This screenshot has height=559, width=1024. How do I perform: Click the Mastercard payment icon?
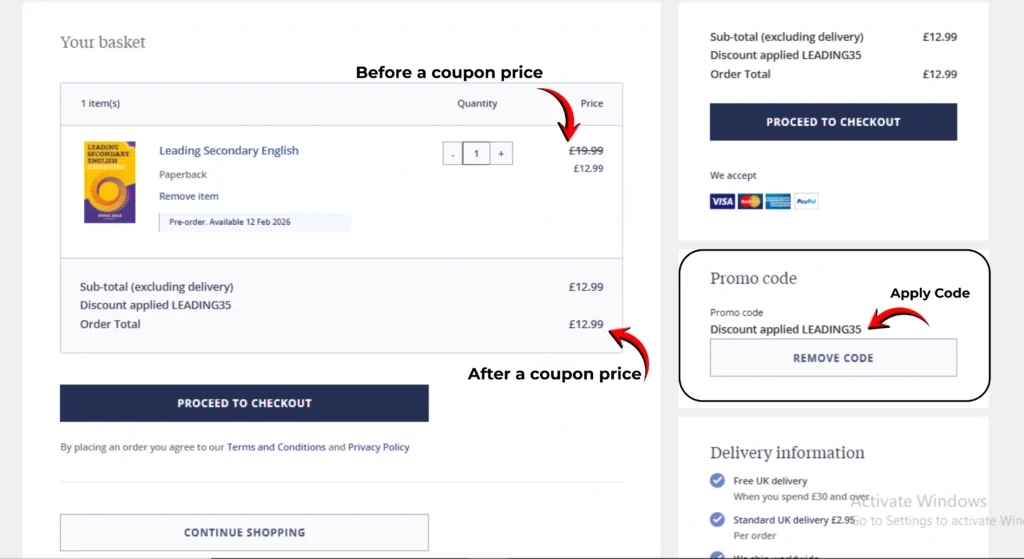[750, 201]
